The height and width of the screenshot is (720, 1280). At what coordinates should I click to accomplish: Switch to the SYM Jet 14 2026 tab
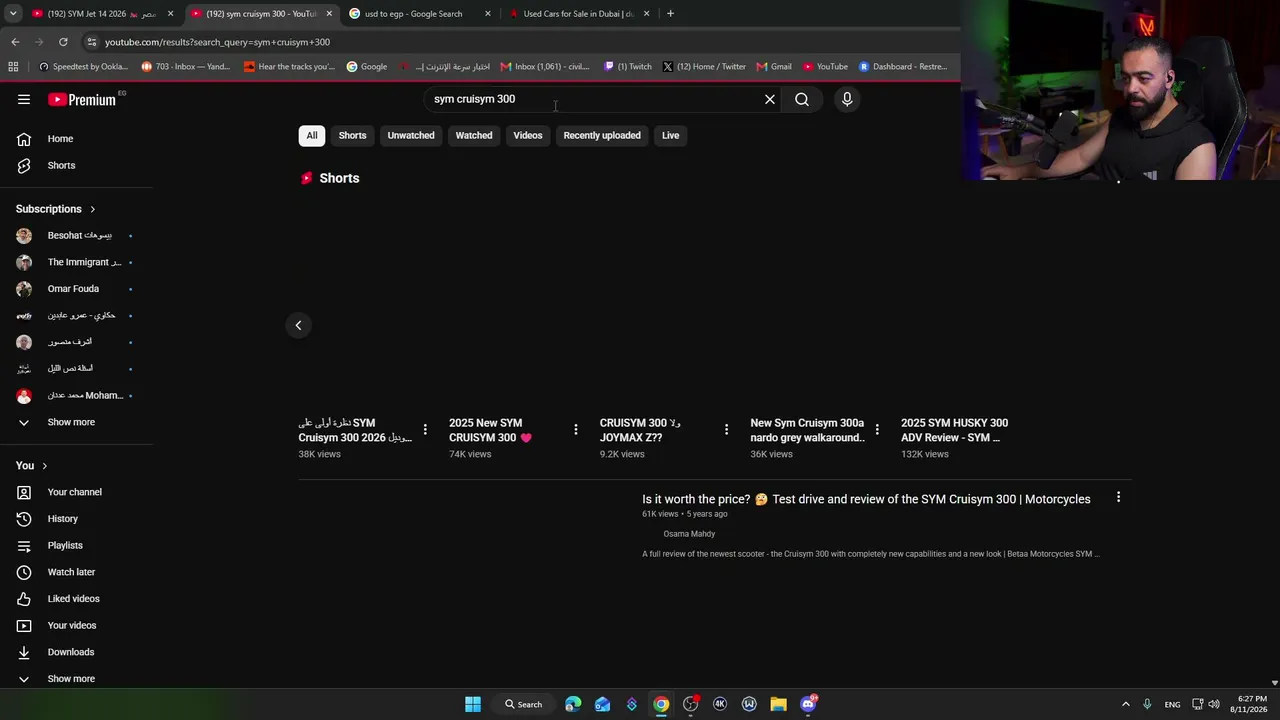[101, 14]
